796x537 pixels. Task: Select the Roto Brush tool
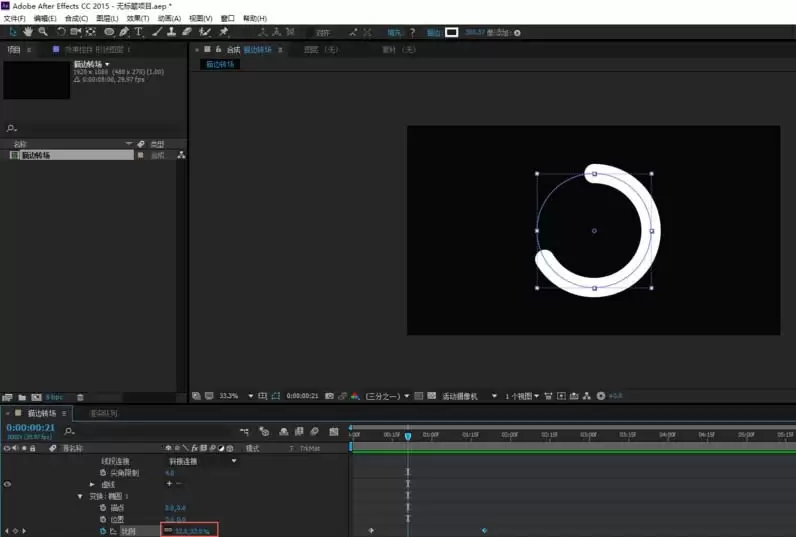205,32
